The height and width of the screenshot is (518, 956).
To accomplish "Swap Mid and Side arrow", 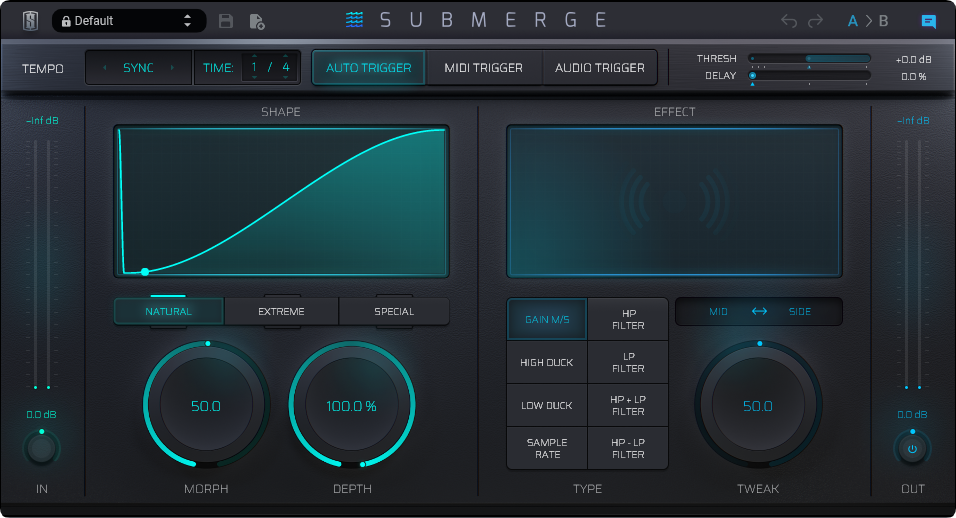I will tap(759, 311).
